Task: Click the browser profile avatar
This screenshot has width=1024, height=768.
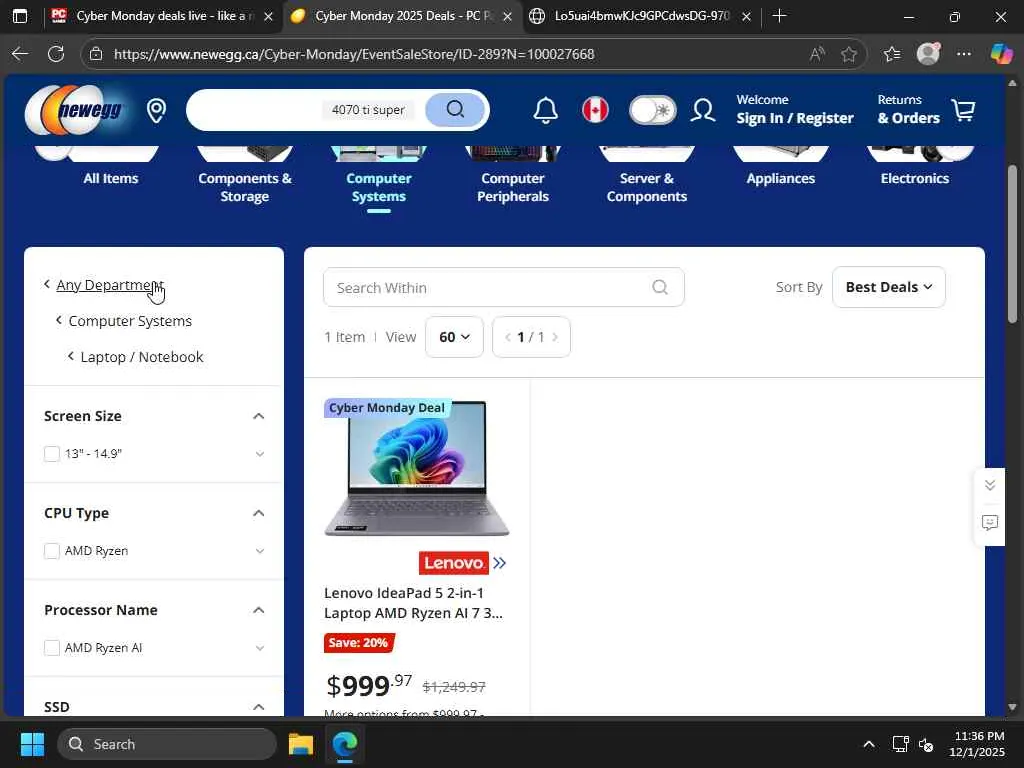Action: point(928,54)
